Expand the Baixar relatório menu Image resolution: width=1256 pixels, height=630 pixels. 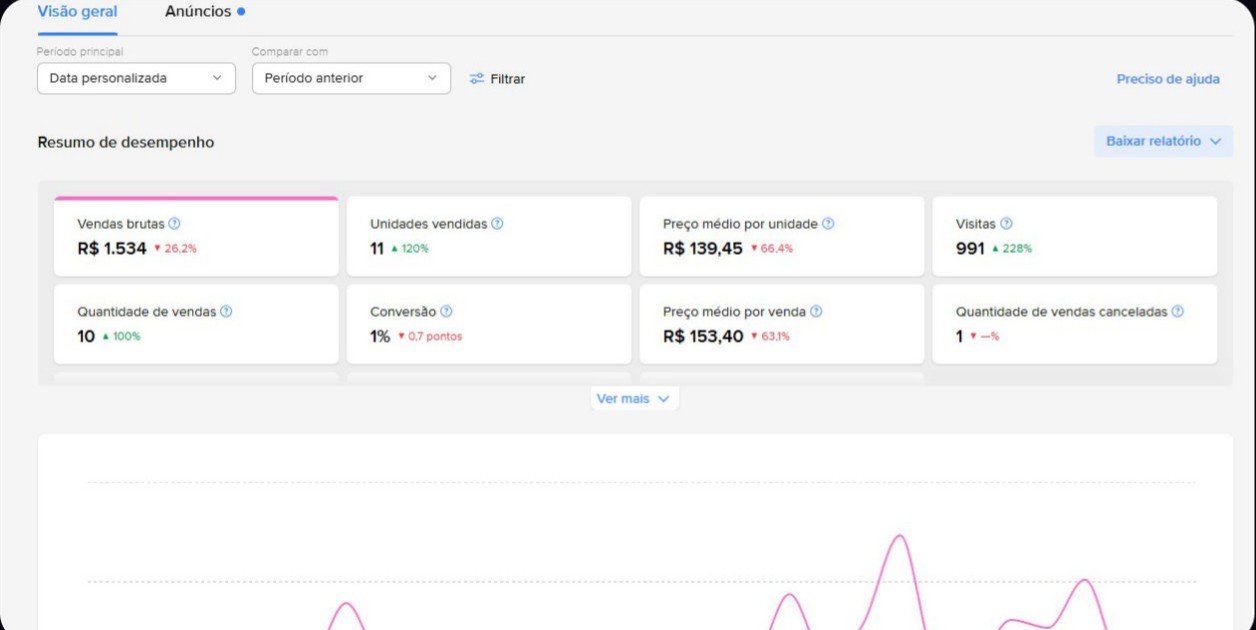1163,141
